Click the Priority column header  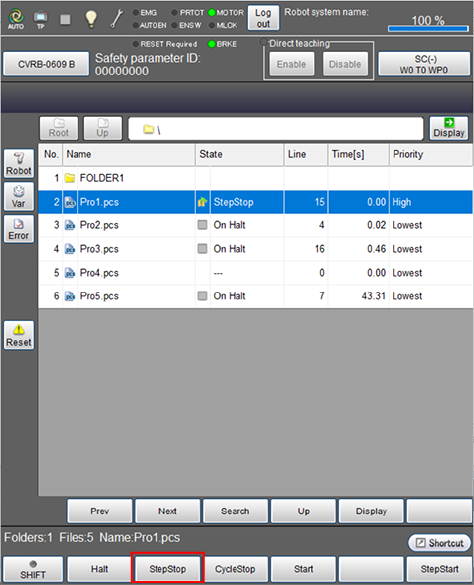[431, 154]
